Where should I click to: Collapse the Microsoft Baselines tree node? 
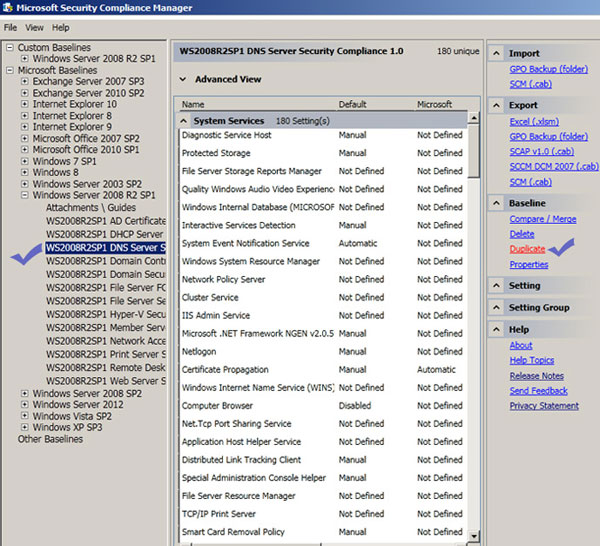(x=10, y=70)
